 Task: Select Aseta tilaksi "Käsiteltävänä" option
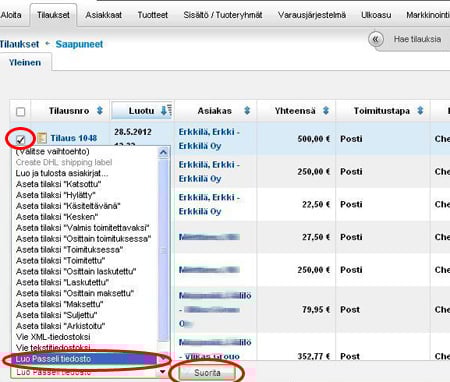(68, 206)
